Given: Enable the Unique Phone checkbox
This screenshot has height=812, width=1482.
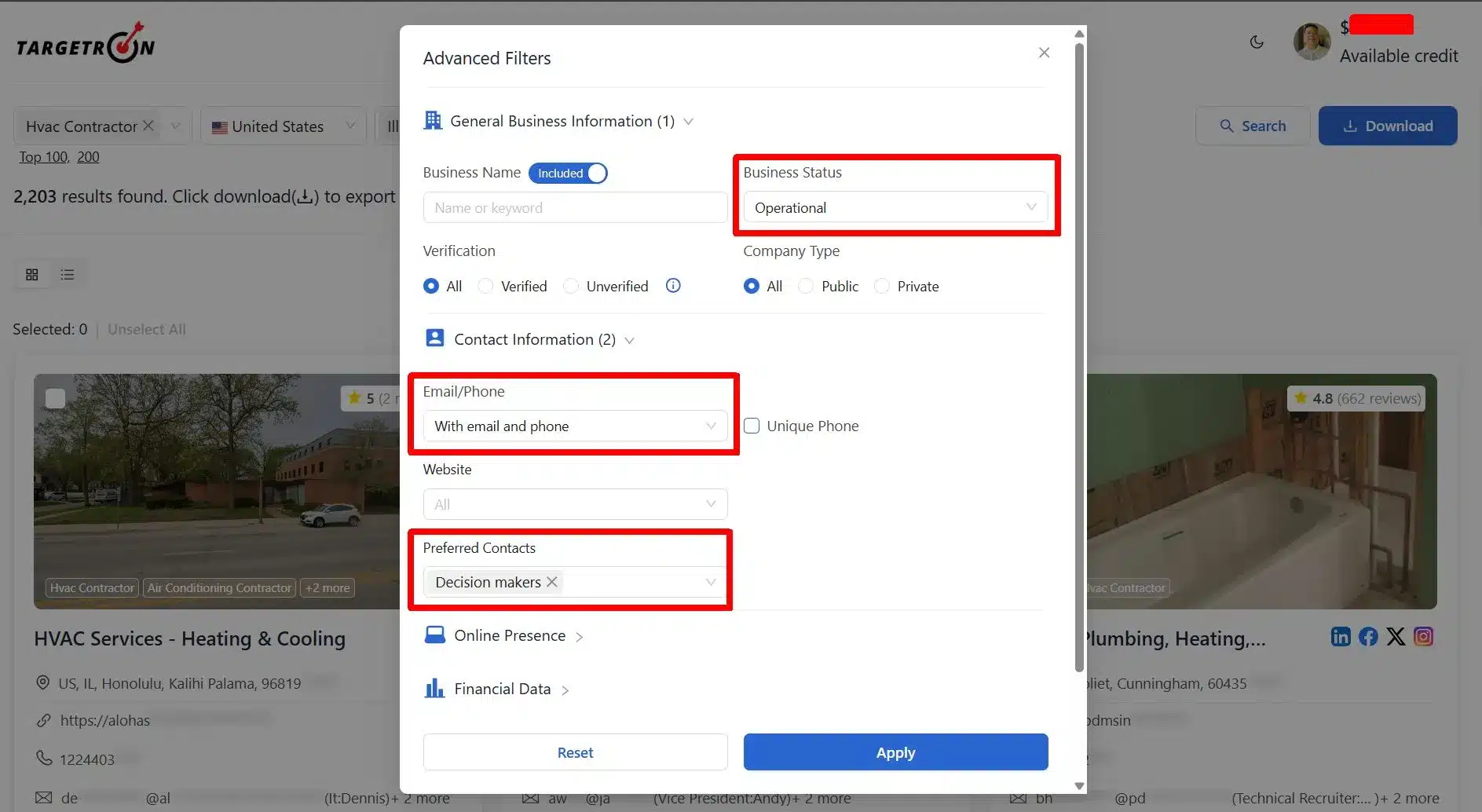Looking at the screenshot, I should click(752, 426).
